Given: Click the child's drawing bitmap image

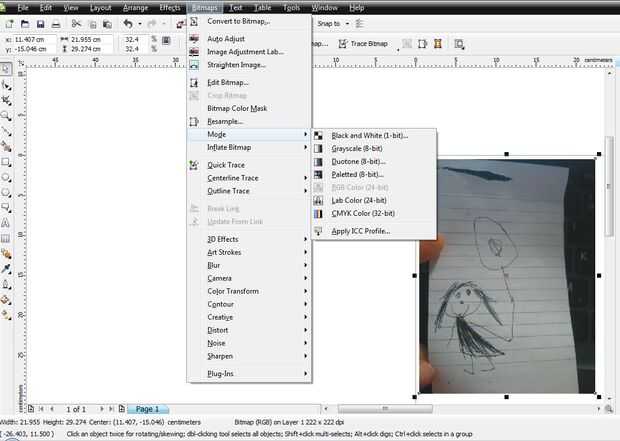Looking at the screenshot, I should (x=507, y=276).
